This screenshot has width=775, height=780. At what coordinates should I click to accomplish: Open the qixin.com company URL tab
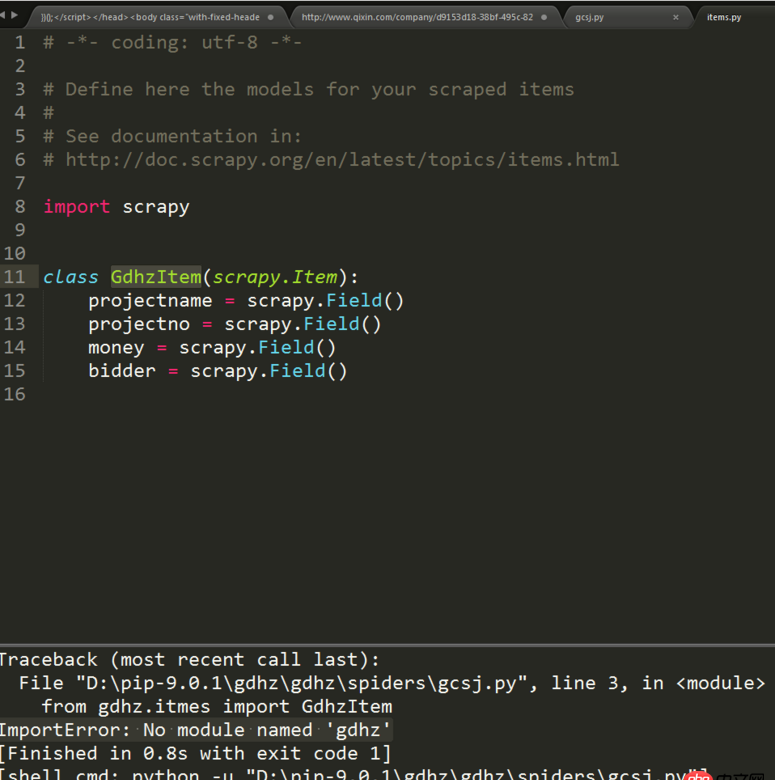[x=417, y=17]
